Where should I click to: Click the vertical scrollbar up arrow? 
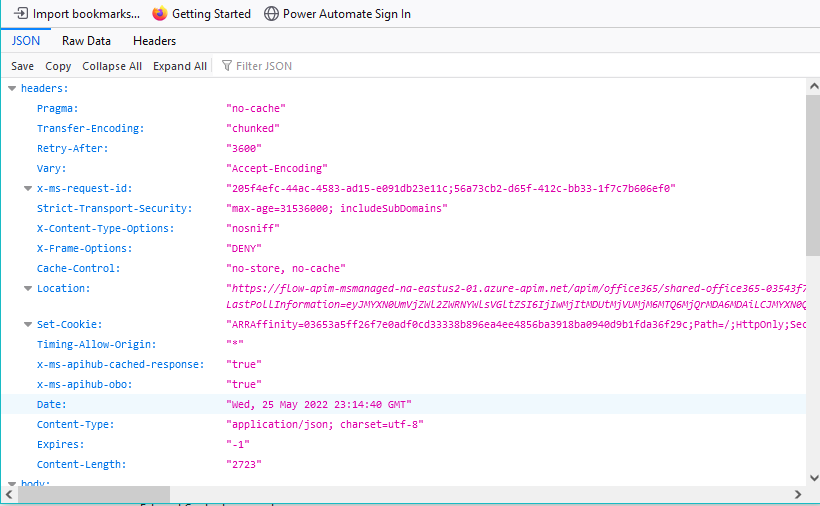(x=814, y=86)
